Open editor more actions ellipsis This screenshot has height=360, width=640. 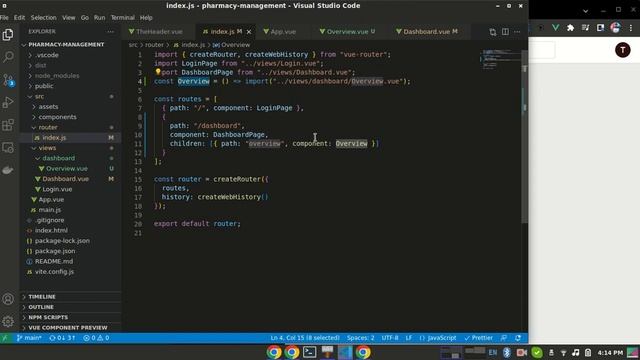tap(517, 32)
